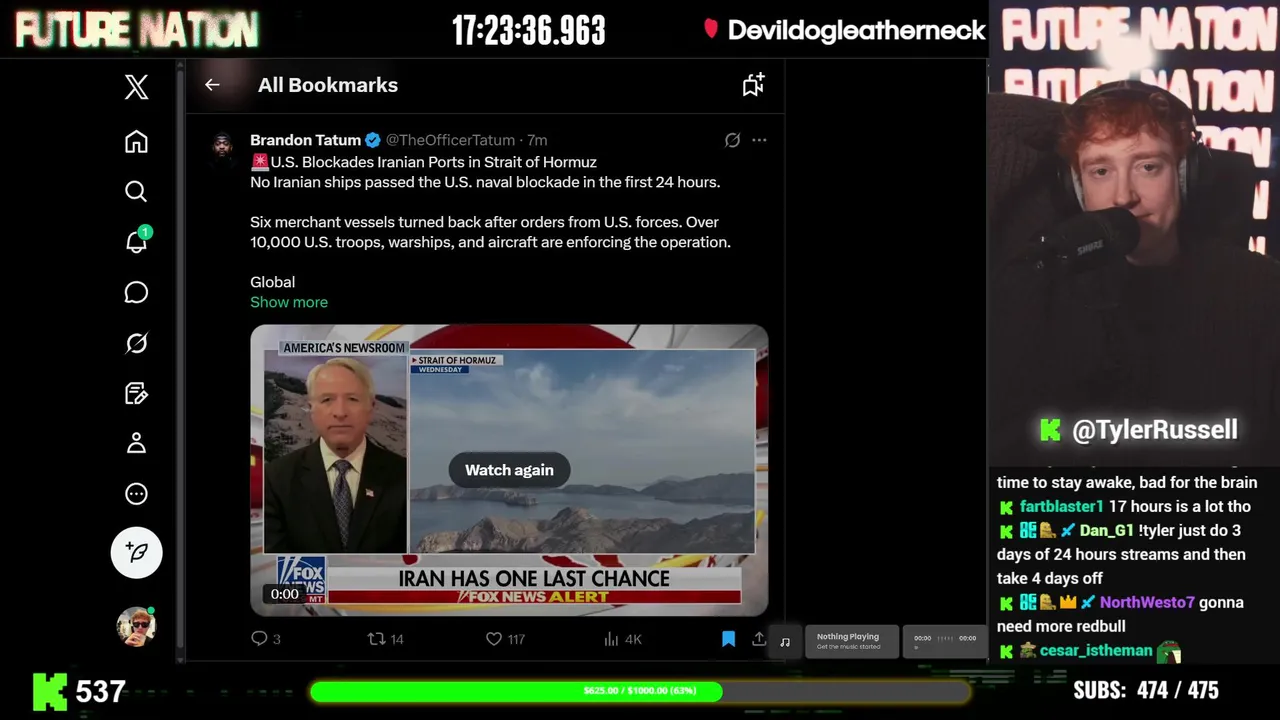Click NorthWesto7 username in chat
The height and width of the screenshot is (720, 1280).
point(1147,603)
